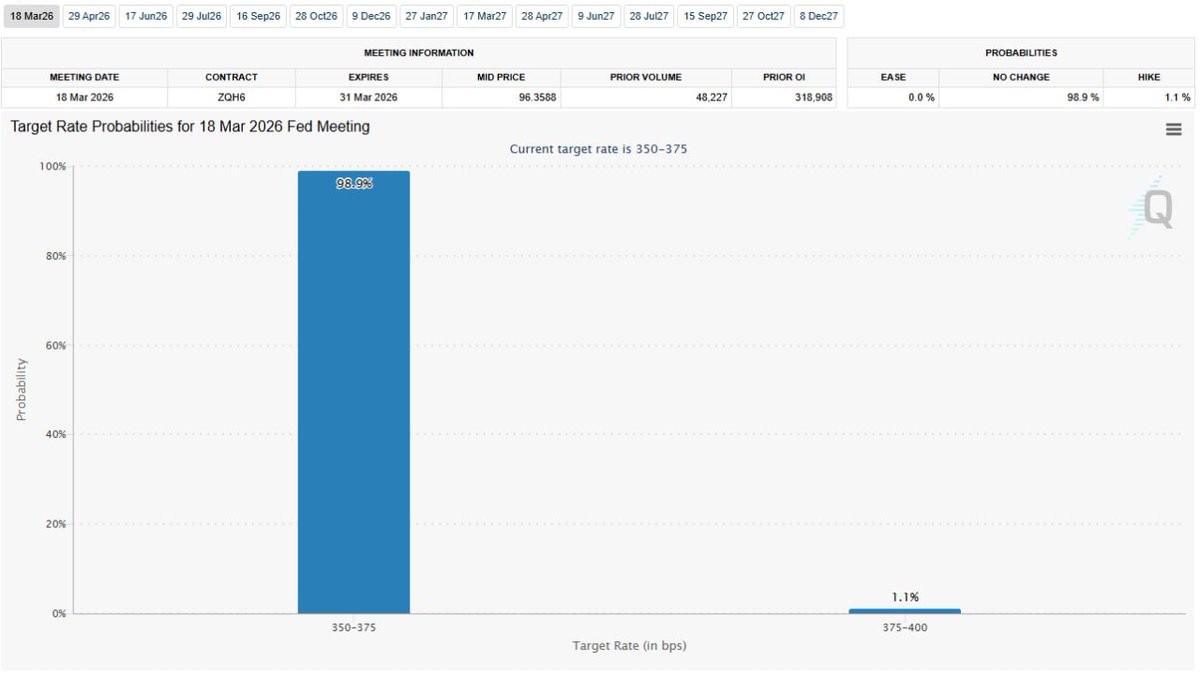Click the EXPIRES column header

point(369,77)
